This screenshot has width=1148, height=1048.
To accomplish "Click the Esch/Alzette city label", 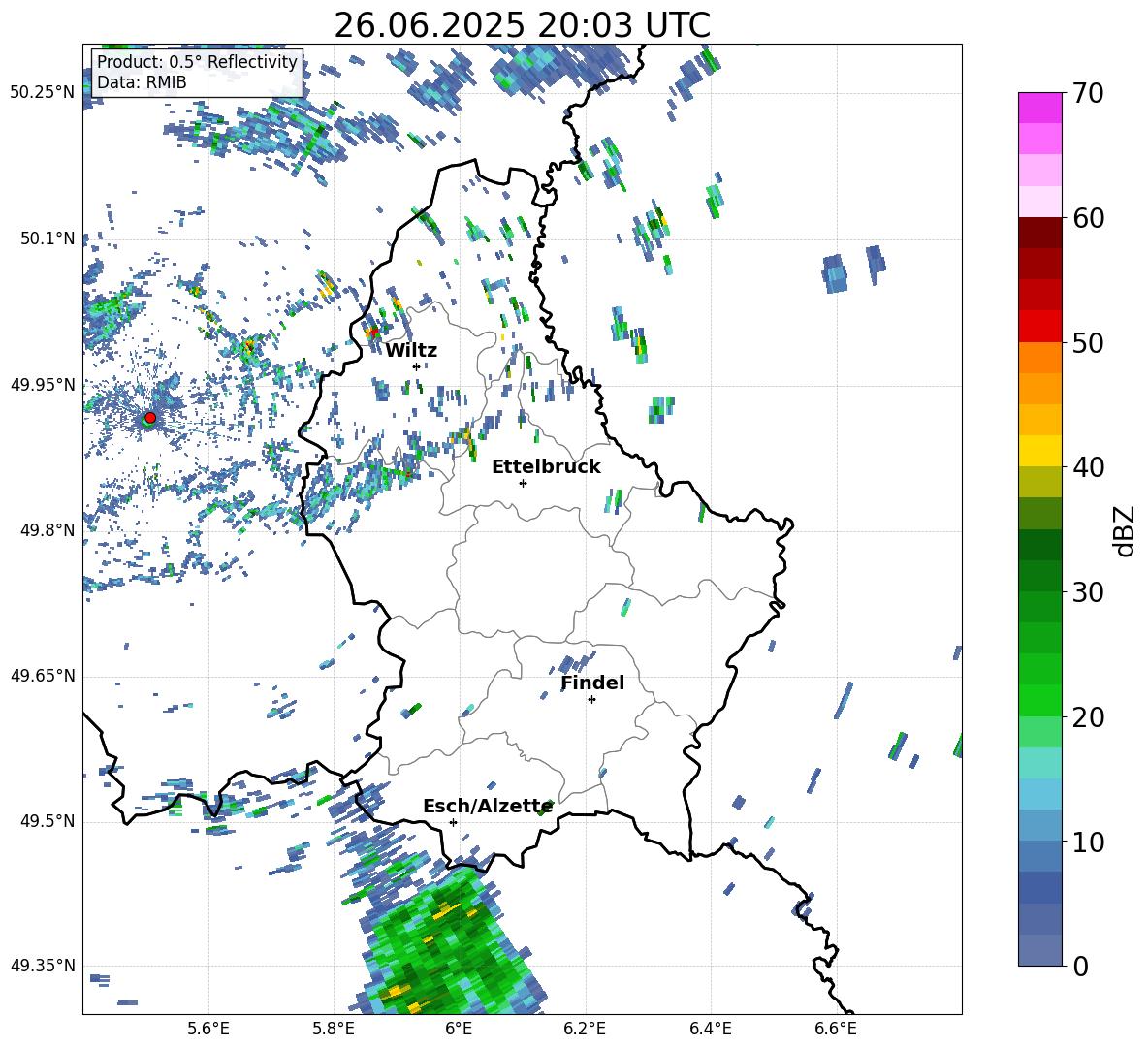I will click(x=488, y=807).
